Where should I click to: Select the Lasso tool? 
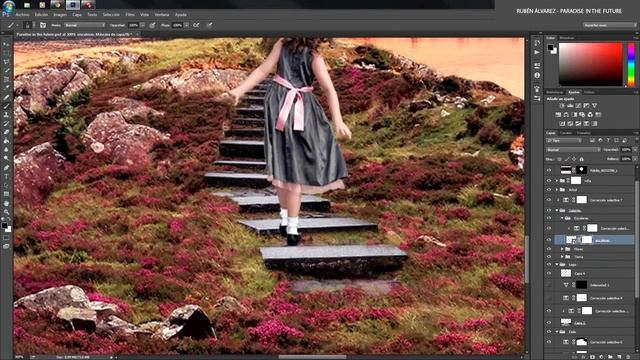tap(6, 62)
